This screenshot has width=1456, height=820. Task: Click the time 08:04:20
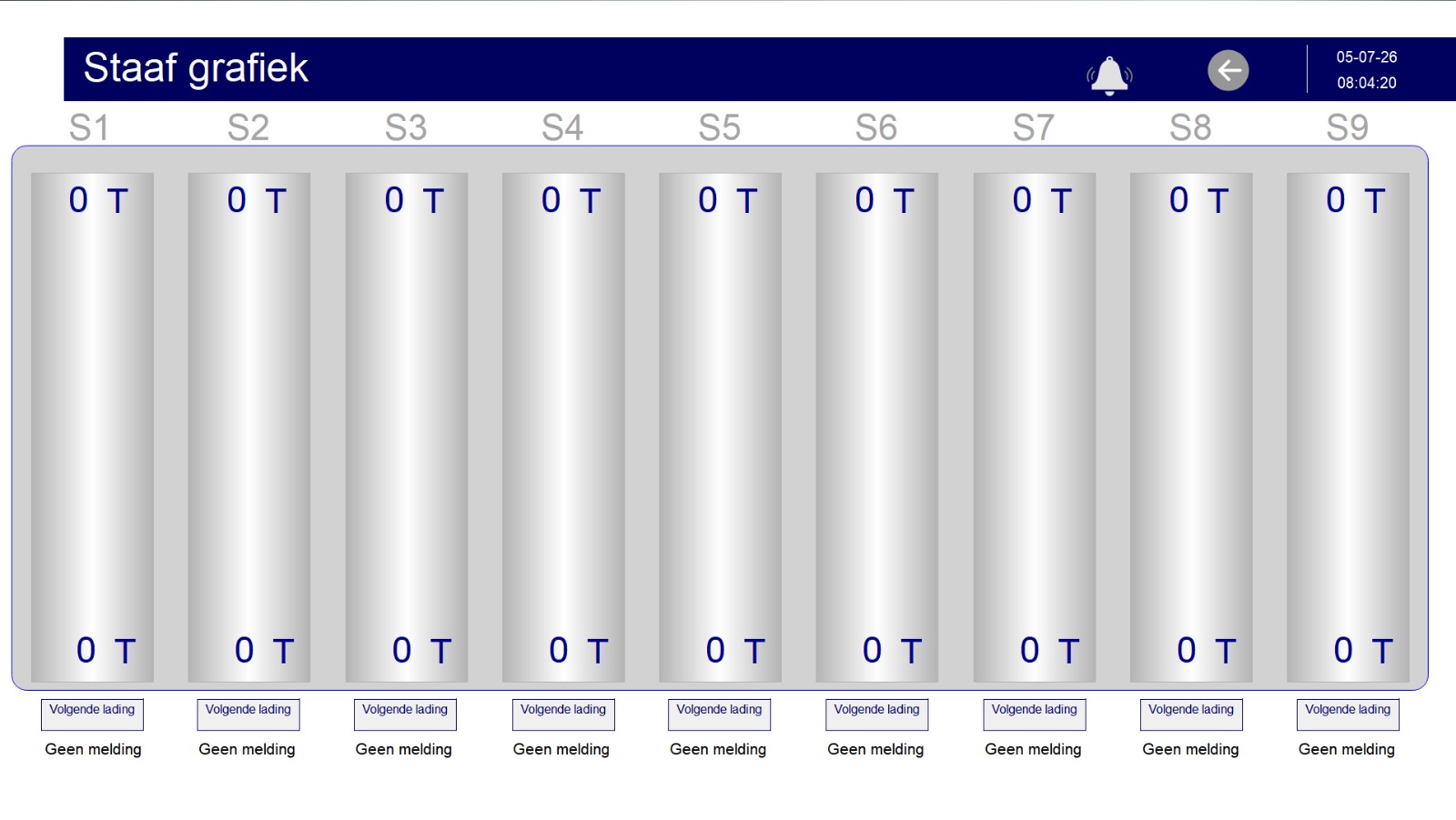(x=1367, y=83)
